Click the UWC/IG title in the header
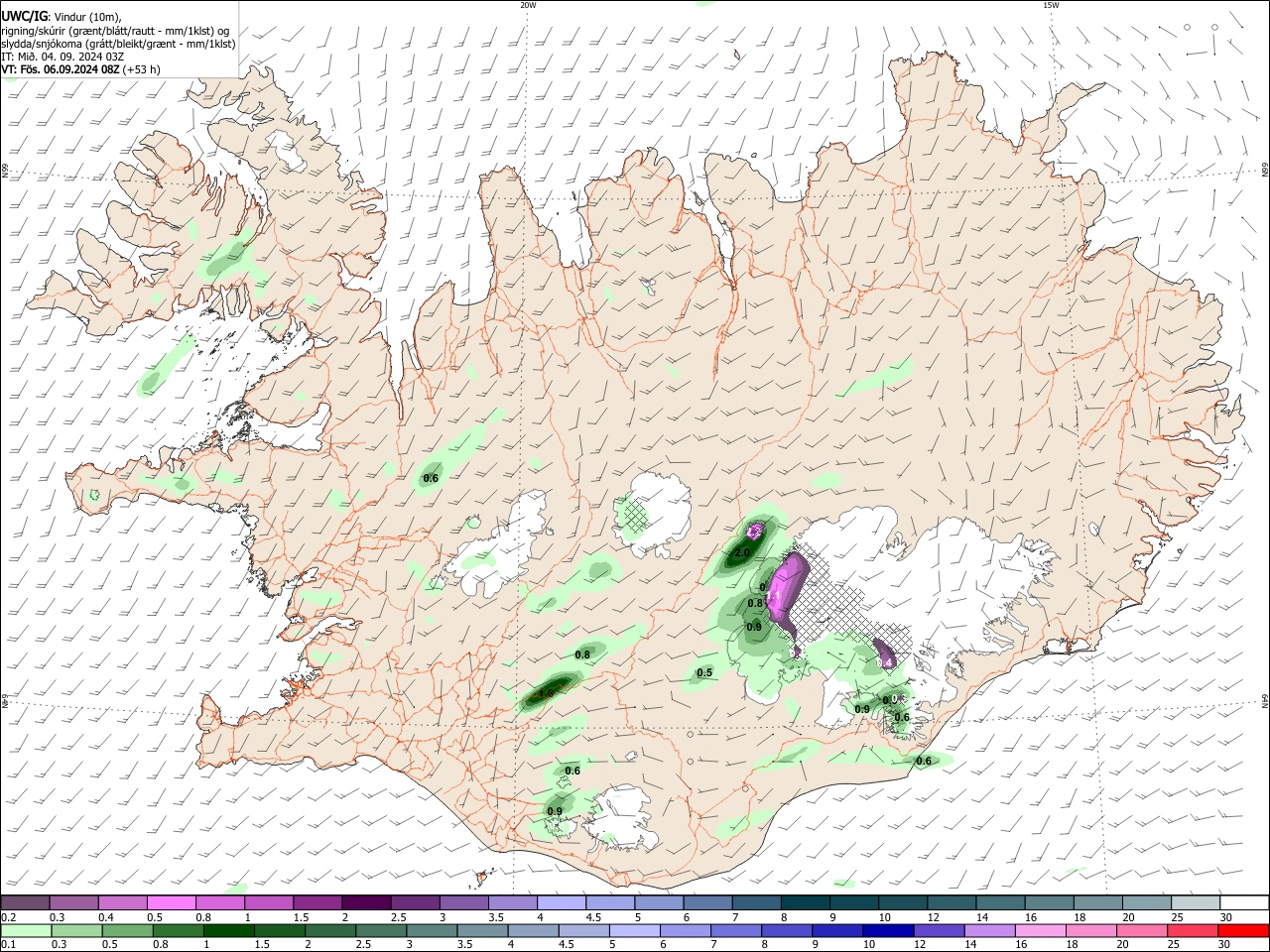Image resolution: width=1270 pixels, height=952 pixels. (24, 17)
